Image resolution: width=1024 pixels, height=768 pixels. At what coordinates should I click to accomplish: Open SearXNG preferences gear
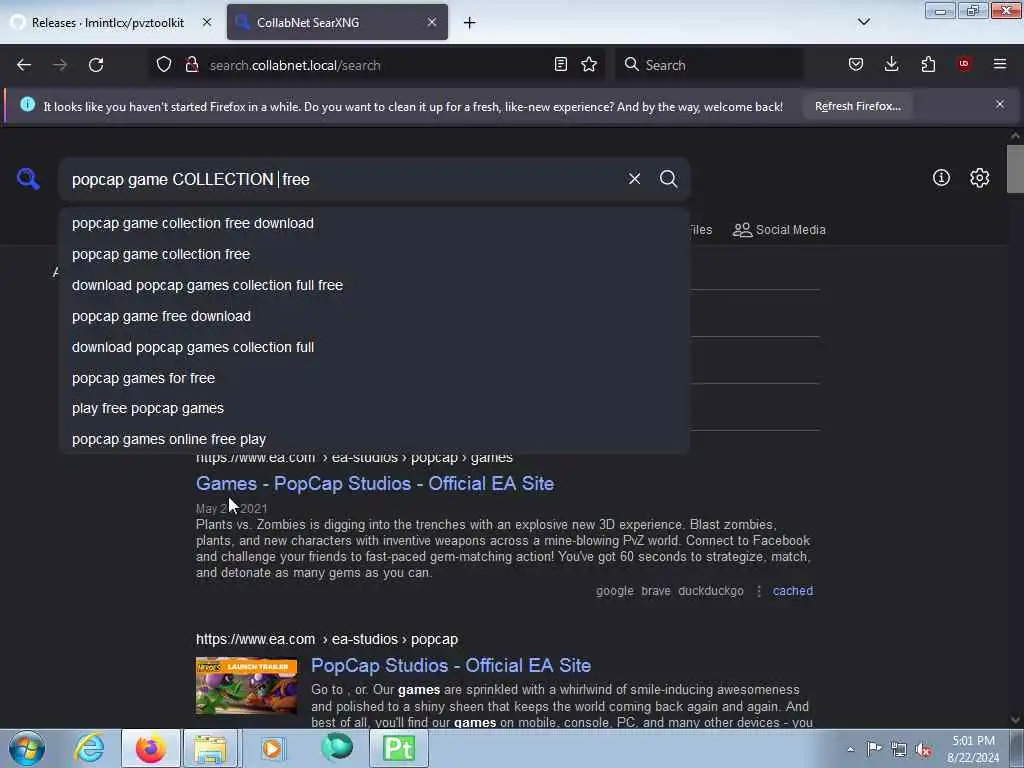(x=979, y=178)
